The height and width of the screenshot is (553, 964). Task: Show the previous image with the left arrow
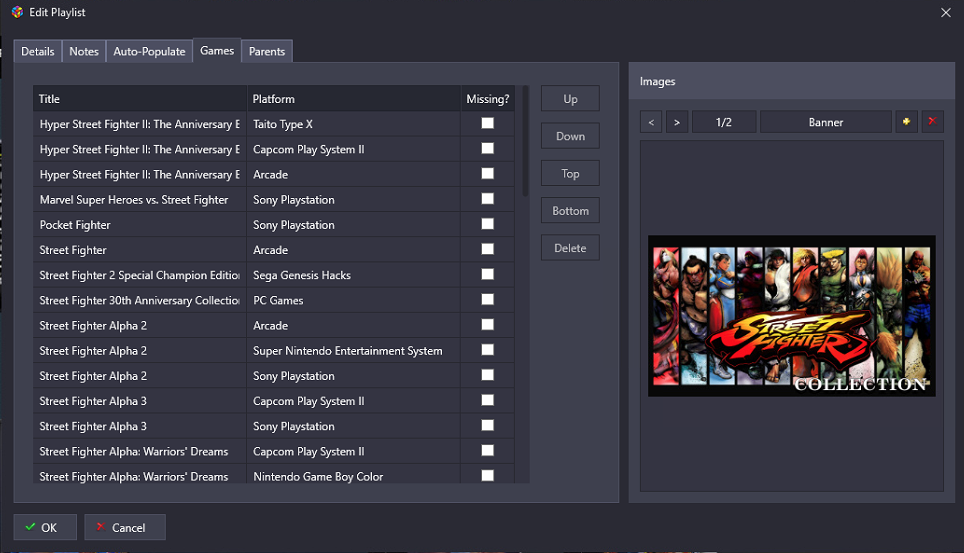[651, 122]
